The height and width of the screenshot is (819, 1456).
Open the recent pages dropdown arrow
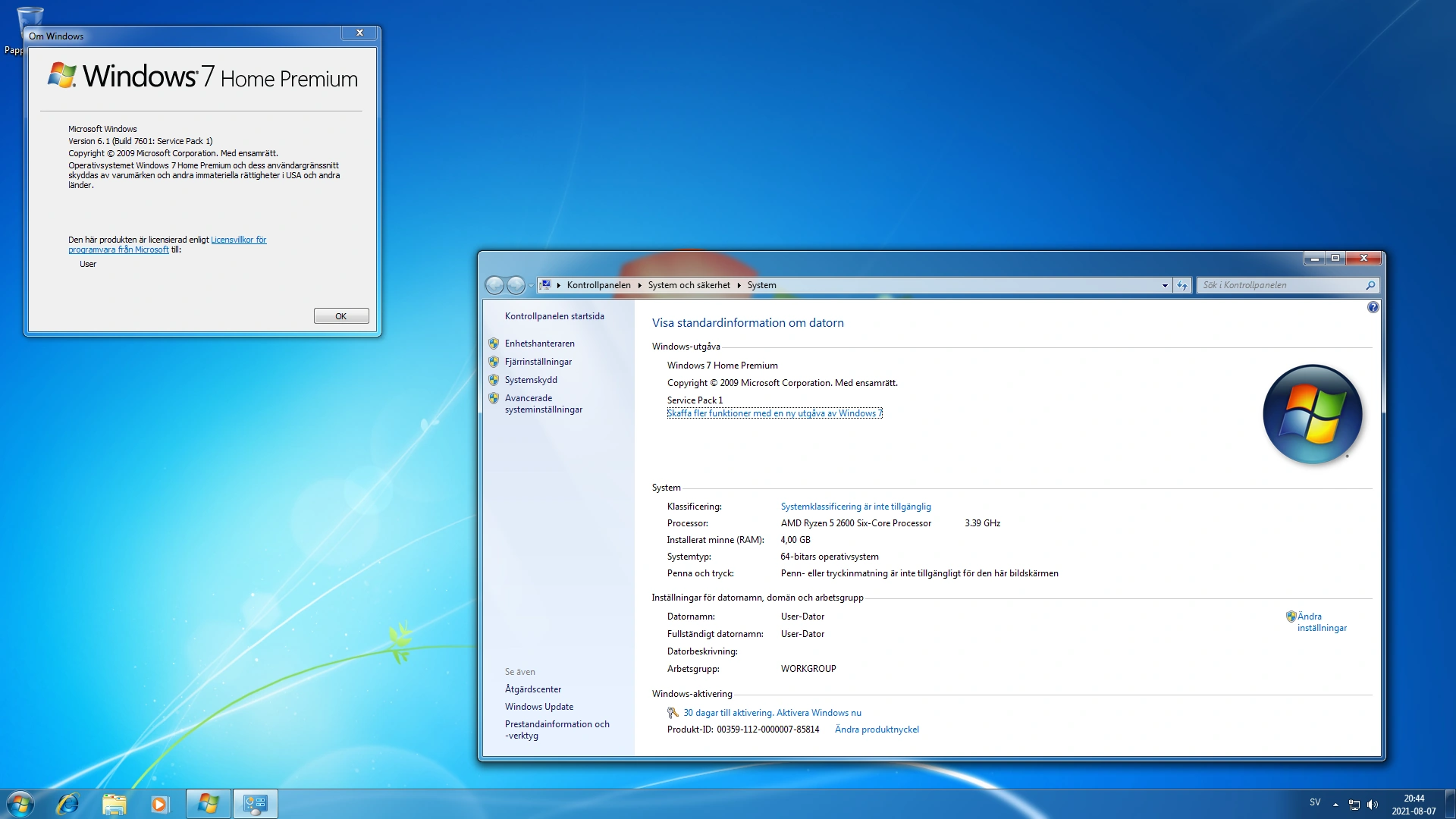point(531,285)
